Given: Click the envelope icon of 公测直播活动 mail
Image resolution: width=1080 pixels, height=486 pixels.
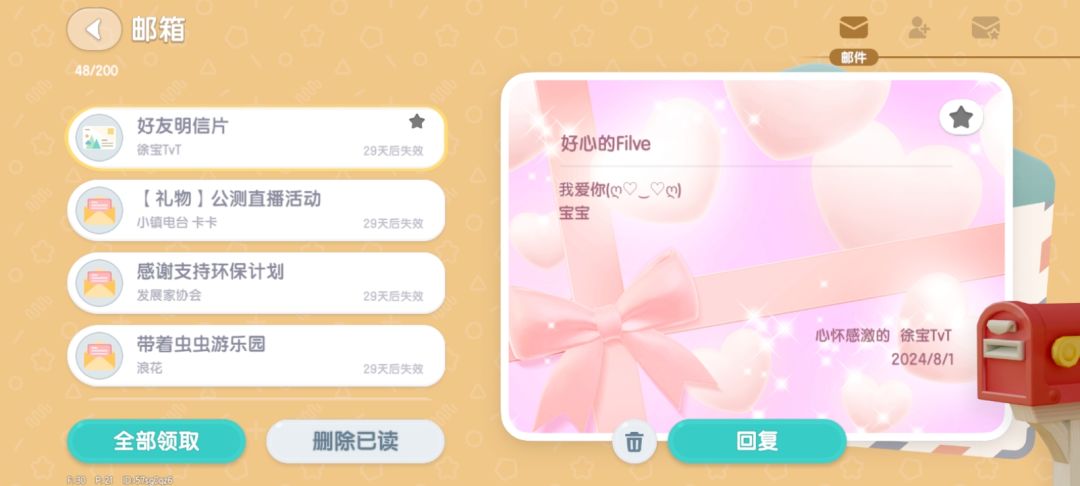Looking at the screenshot, I should point(99,211).
